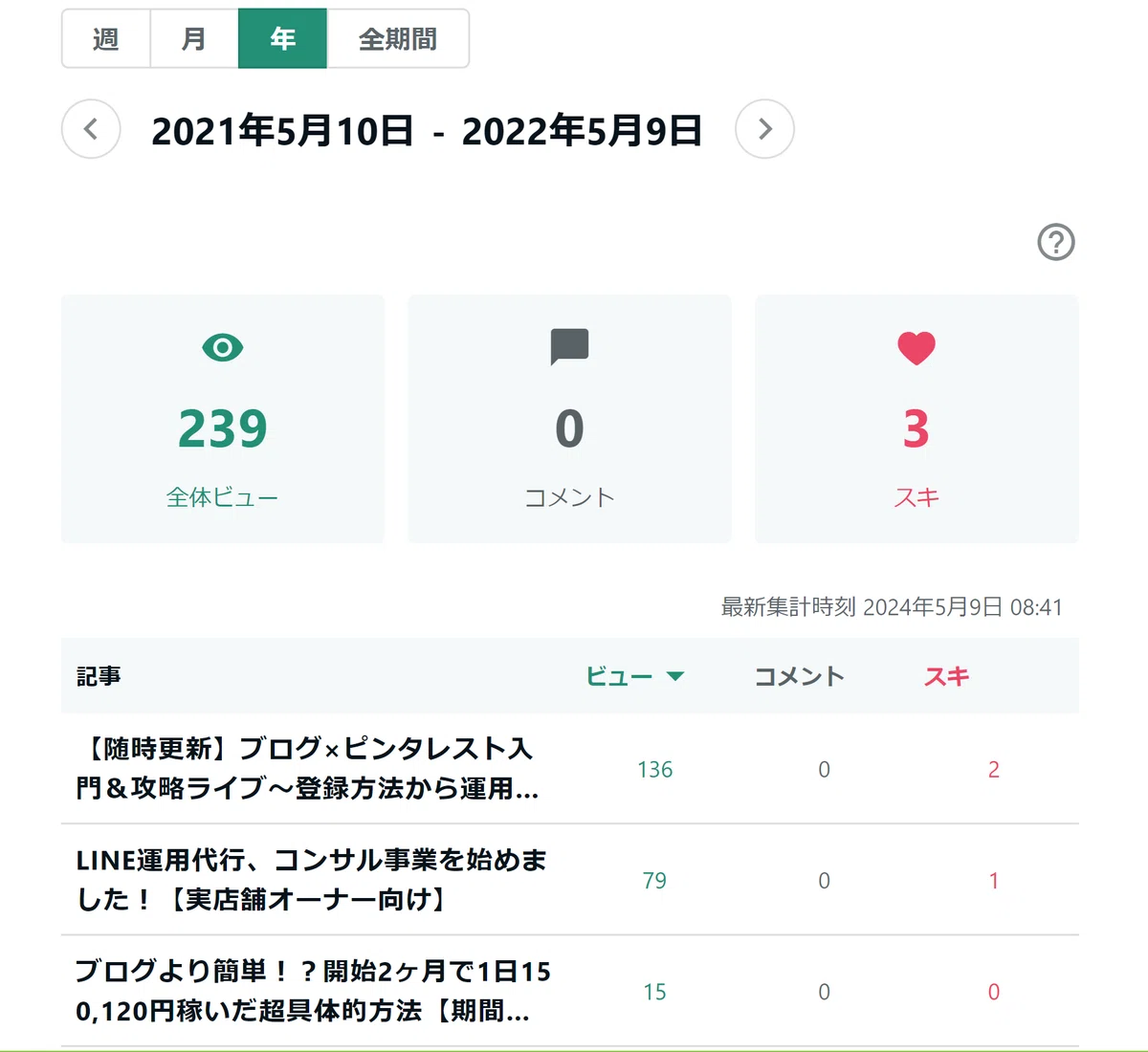Open the help question mark icon
This screenshot has height=1052, width=1148.
tap(1056, 242)
